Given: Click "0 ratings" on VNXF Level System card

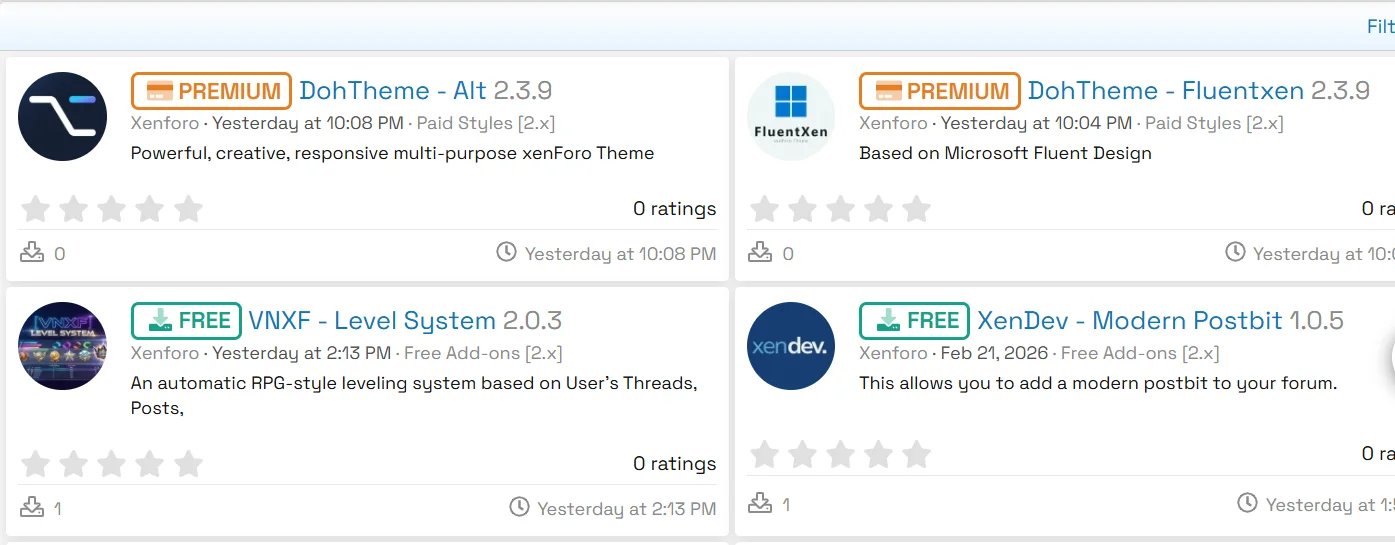Looking at the screenshot, I should tap(675, 464).
